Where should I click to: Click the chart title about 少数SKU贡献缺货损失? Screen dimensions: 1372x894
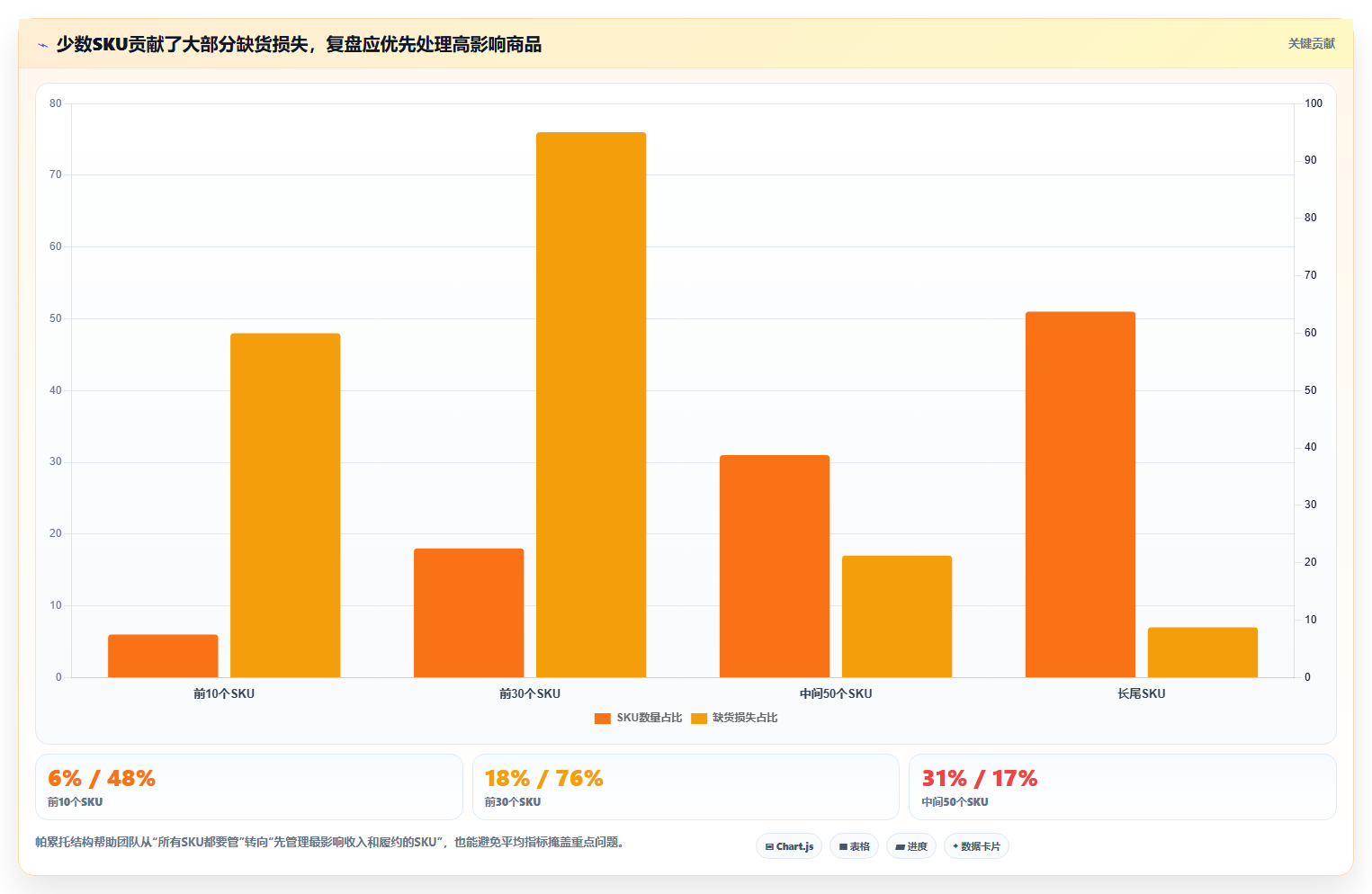tap(299, 44)
